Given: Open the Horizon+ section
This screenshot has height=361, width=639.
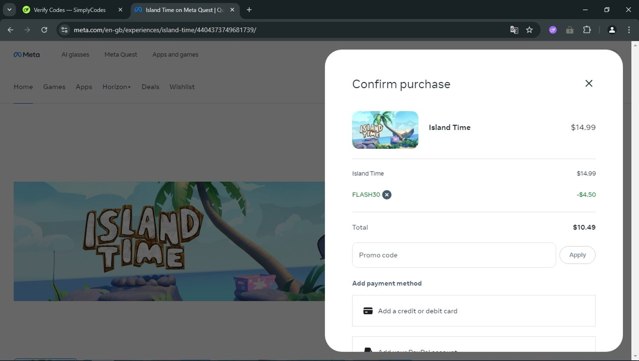Looking at the screenshot, I should [x=117, y=87].
